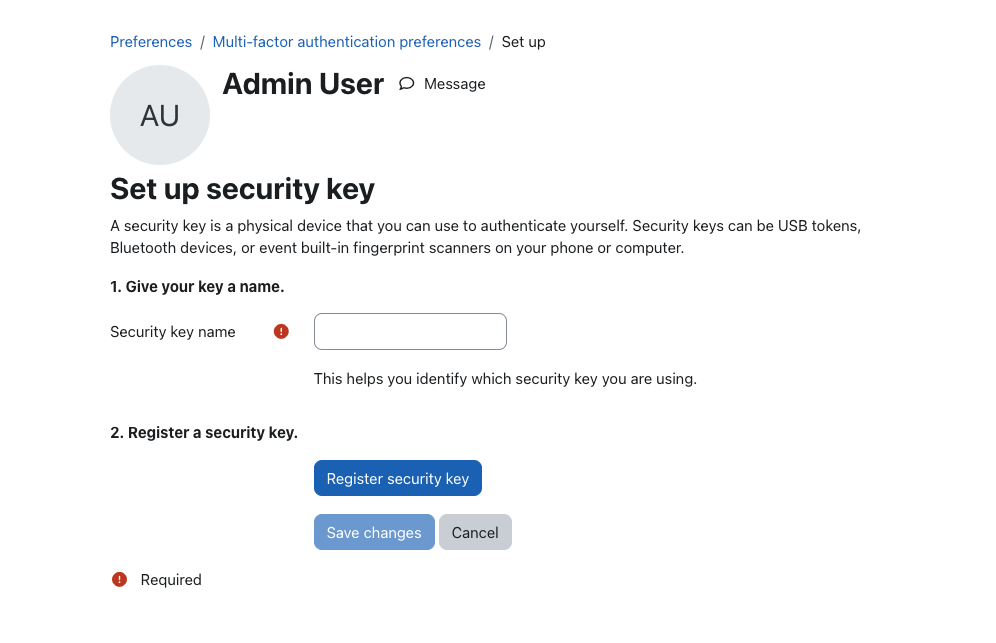This screenshot has width=996, height=643.
Task: Click the security key description paragraph
Action: tap(486, 237)
